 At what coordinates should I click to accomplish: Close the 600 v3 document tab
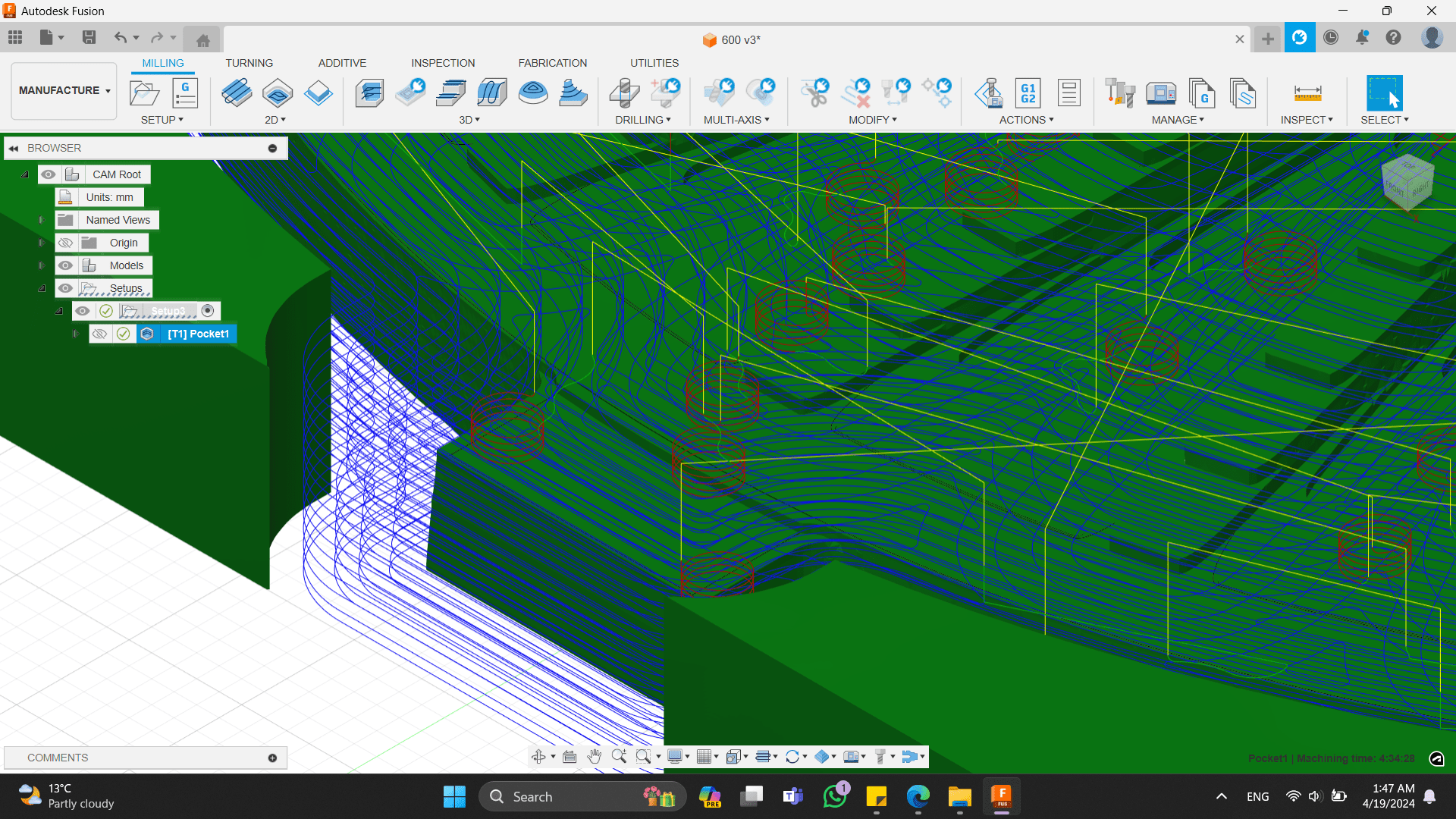(x=1240, y=39)
